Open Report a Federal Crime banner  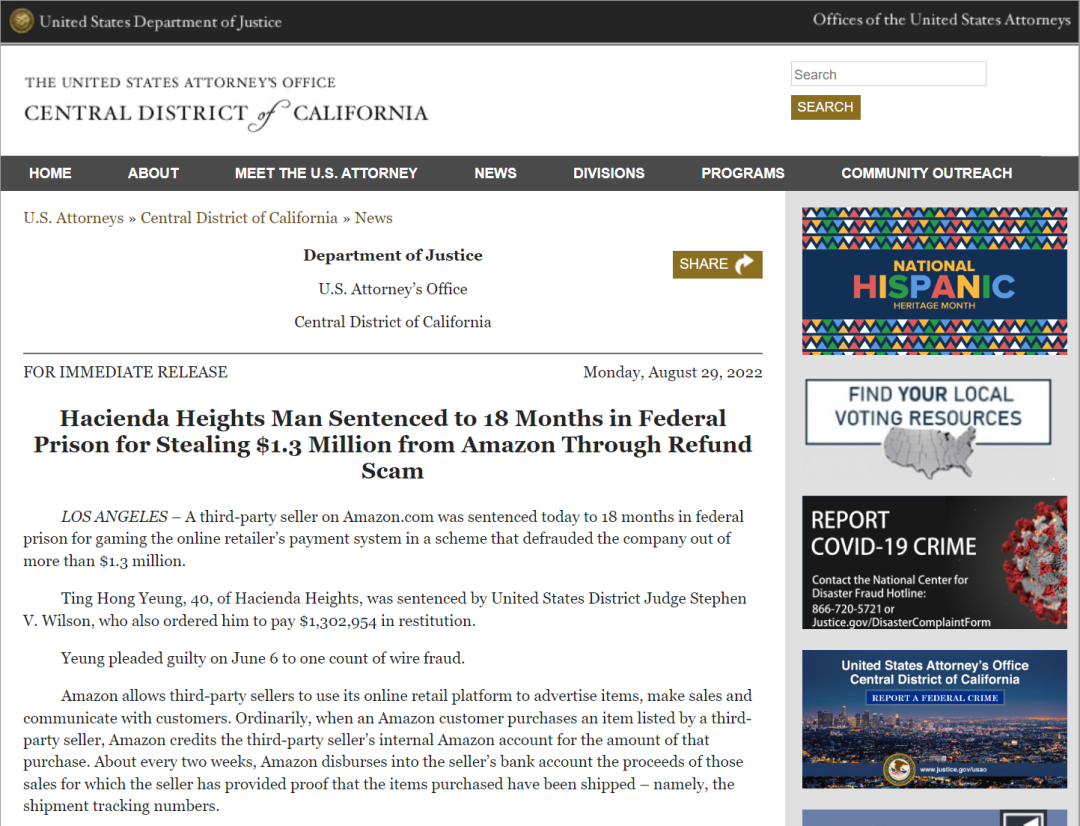(934, 719)
